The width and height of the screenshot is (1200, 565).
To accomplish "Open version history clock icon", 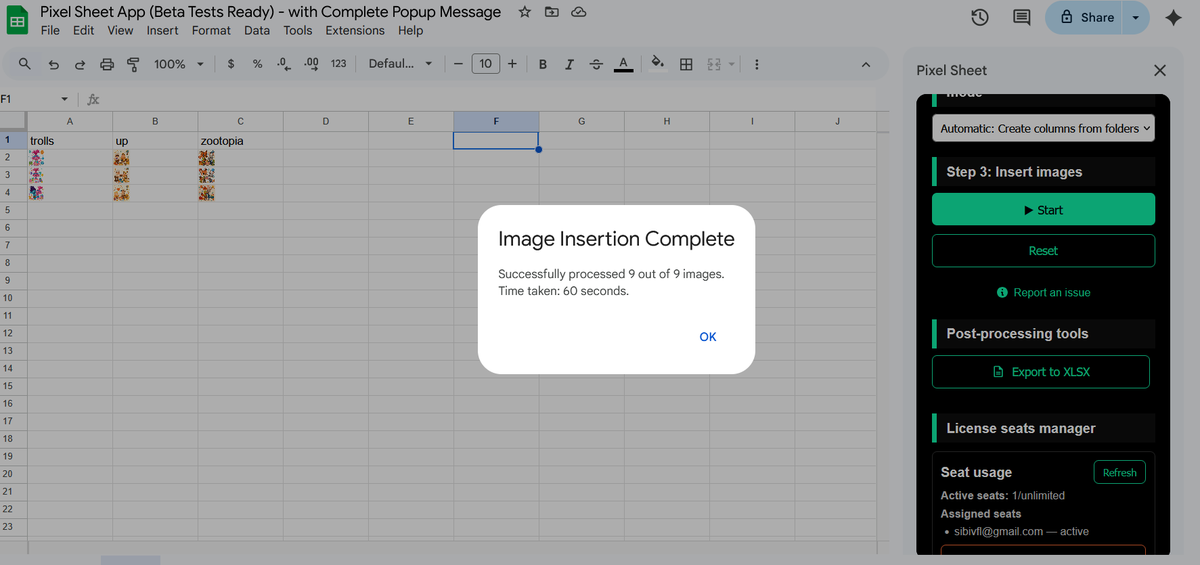I will tap(980, 17).
